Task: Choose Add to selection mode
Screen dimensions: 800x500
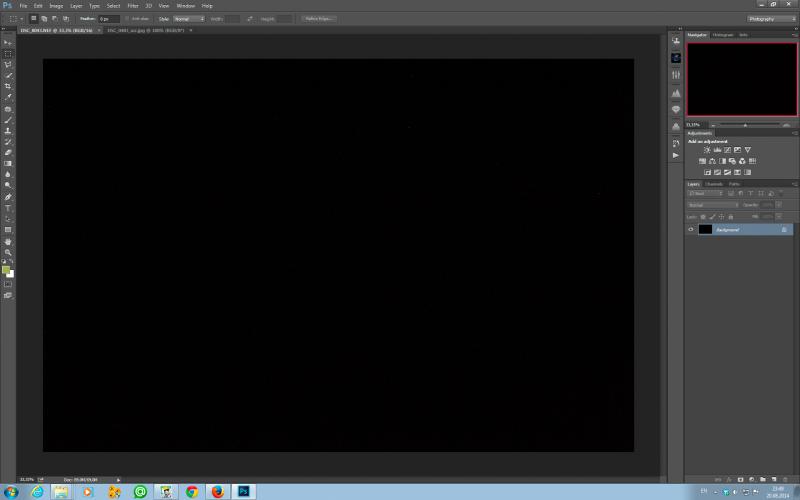Action: [x=44, y=19]
